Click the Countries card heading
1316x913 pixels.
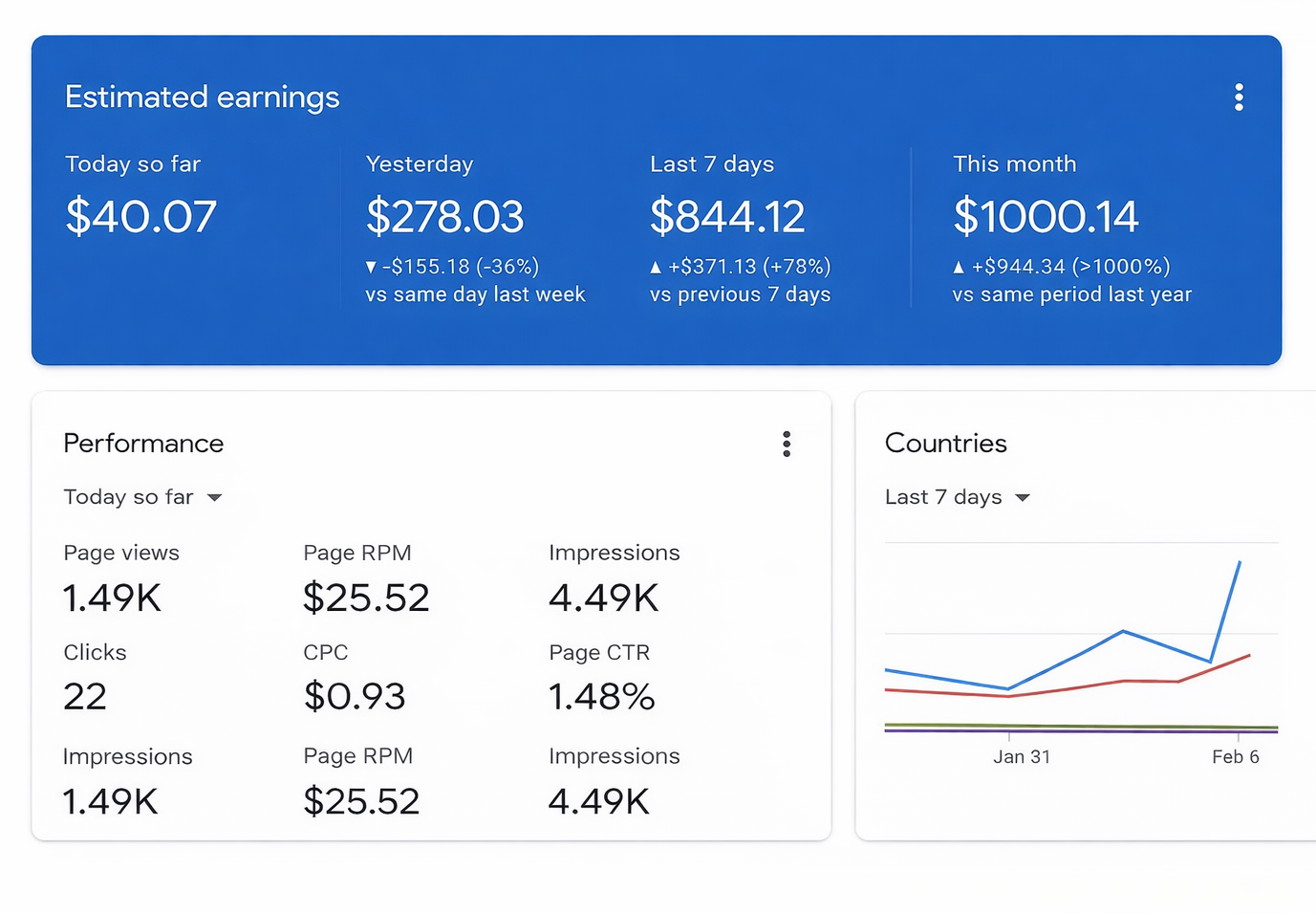[945, 444]
